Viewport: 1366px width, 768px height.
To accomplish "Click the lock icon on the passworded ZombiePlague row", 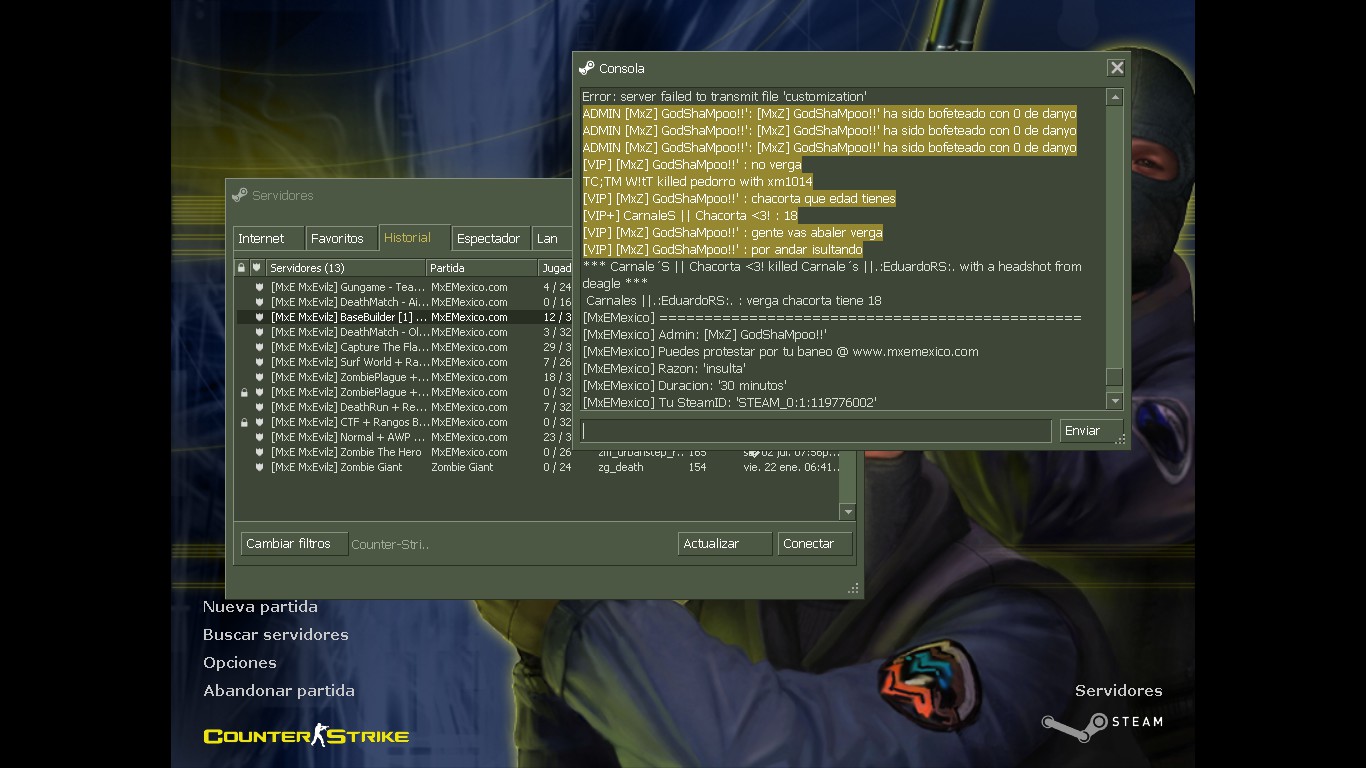I will coord(243,392).
